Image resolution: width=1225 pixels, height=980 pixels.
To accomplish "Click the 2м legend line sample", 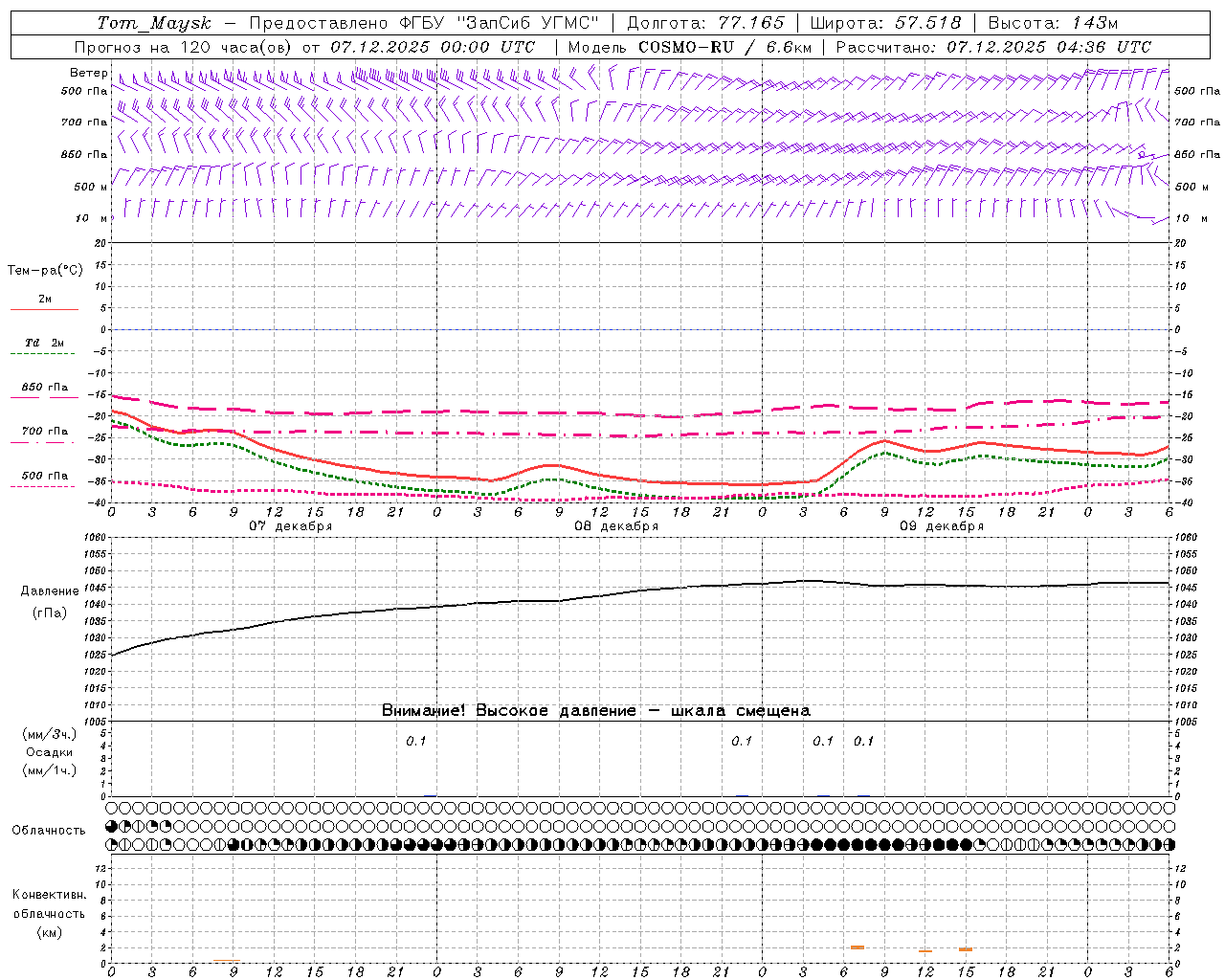I will (x=44, y=310).
